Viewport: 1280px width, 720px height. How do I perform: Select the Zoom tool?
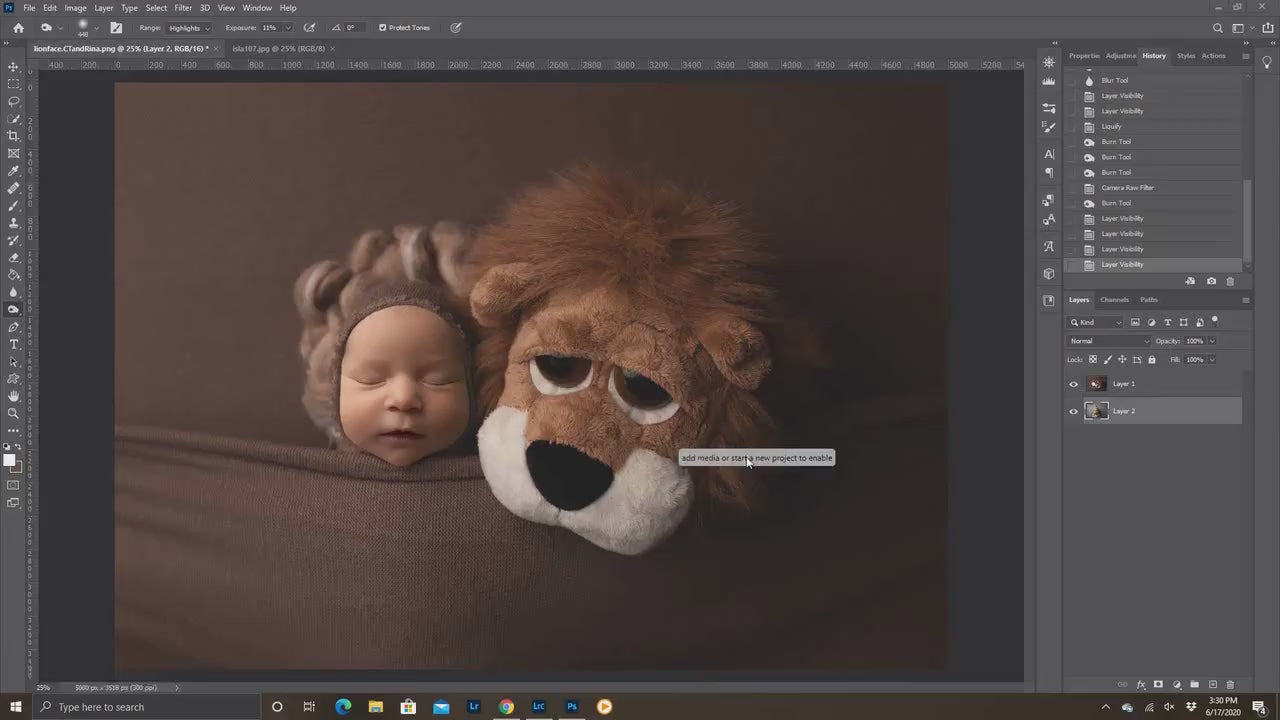(x=13, y=413)
